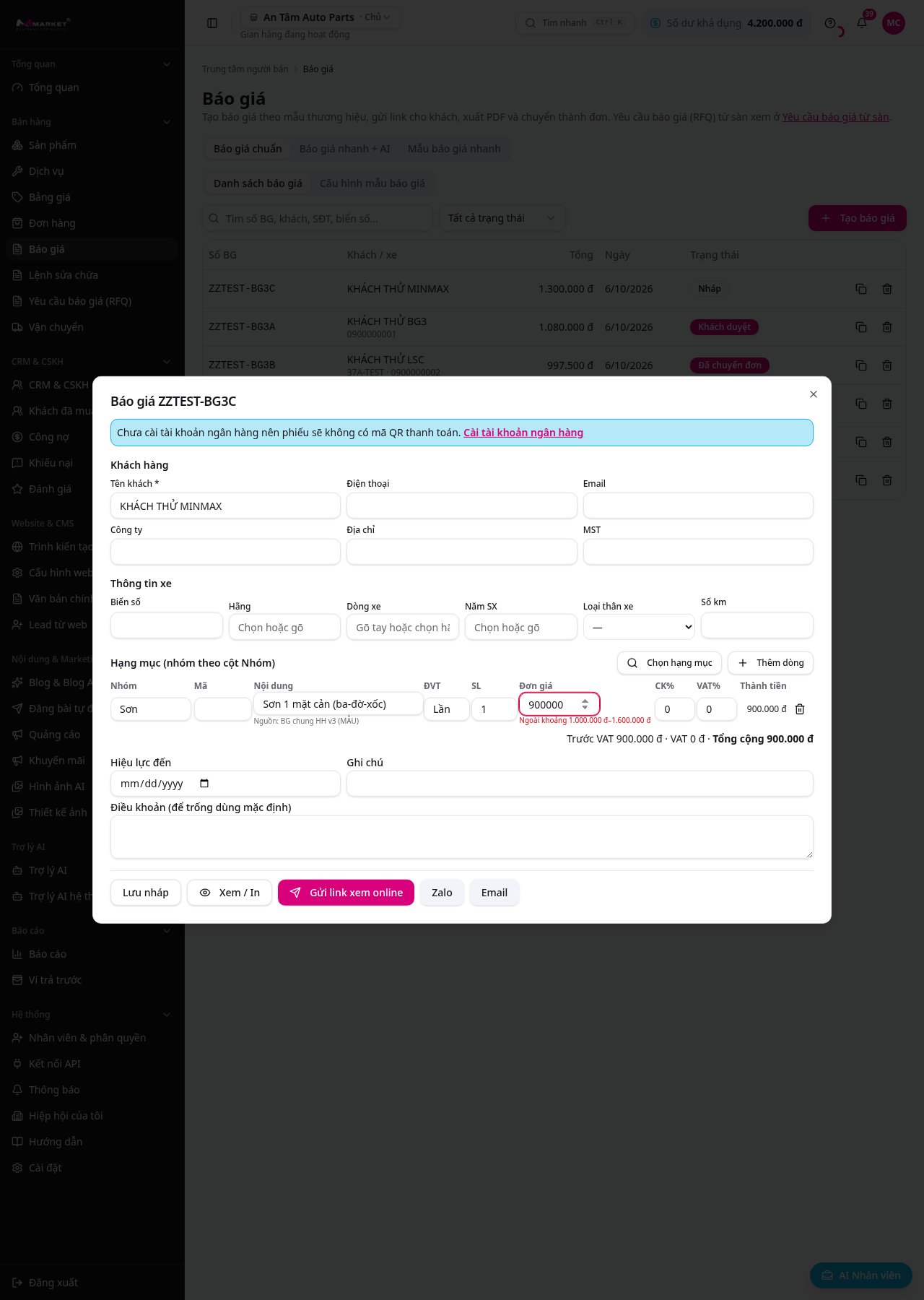Open the Loại thân xe dropdown
The image size is (924, 1300).
(639, 627)
